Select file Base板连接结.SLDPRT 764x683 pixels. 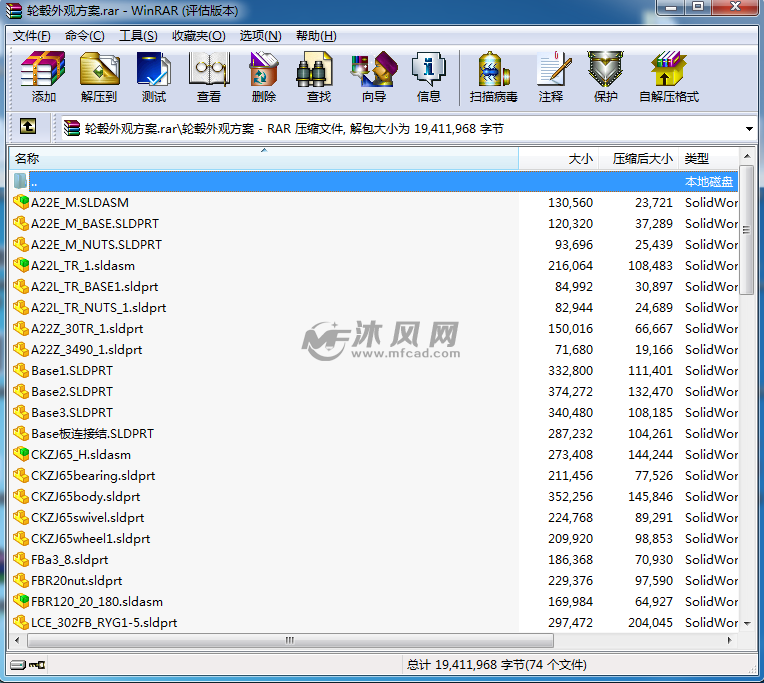tap(93, 433)
